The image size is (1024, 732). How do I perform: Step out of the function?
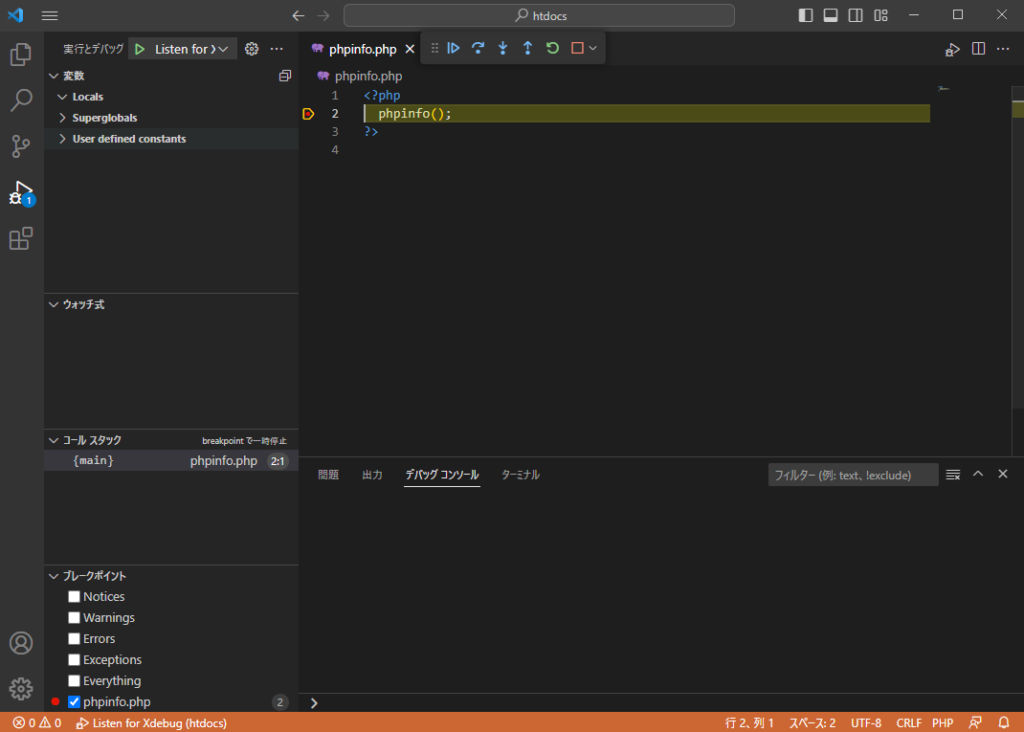(x=528, y=48)
